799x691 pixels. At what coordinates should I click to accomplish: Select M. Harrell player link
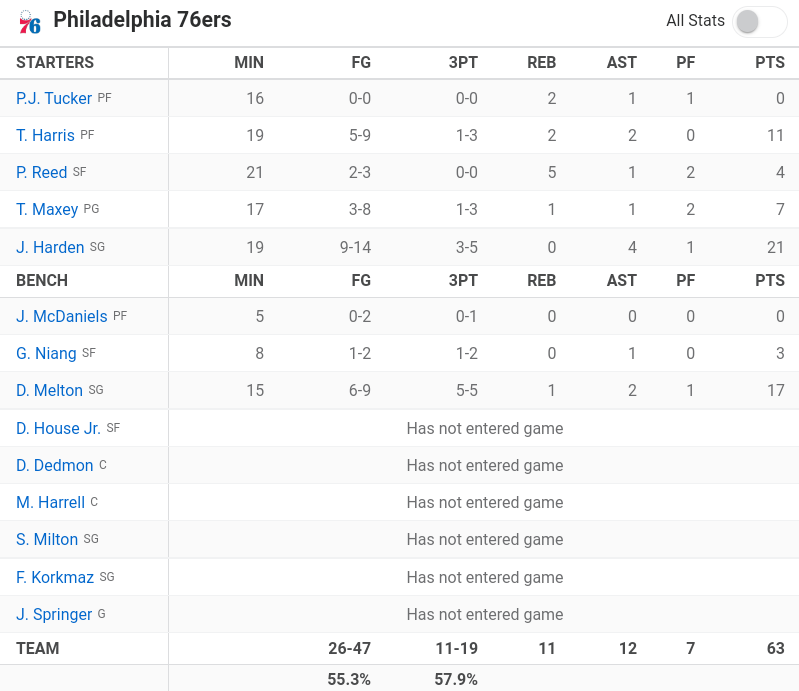(x=50, y=502)
